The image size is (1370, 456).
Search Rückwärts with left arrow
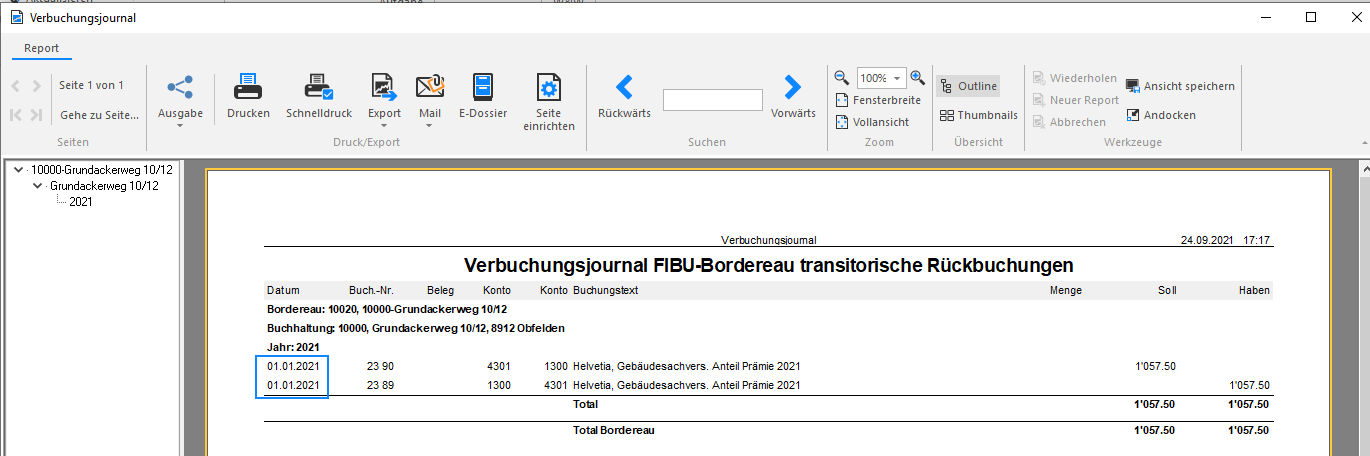pos(624,88)
